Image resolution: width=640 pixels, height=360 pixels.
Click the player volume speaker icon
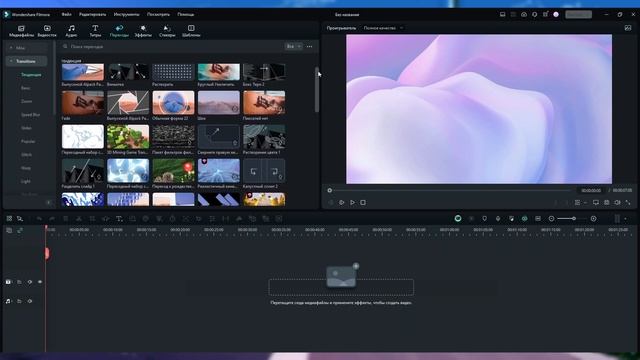[617, 202]
